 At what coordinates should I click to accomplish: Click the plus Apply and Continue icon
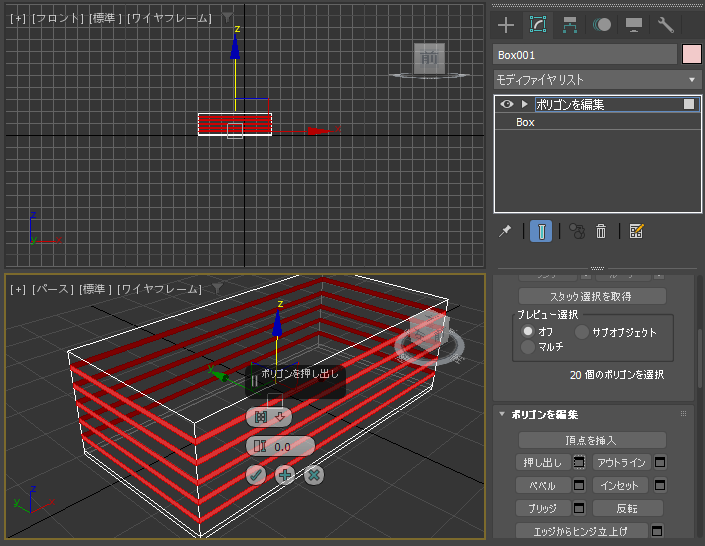(x=285, y=475)
